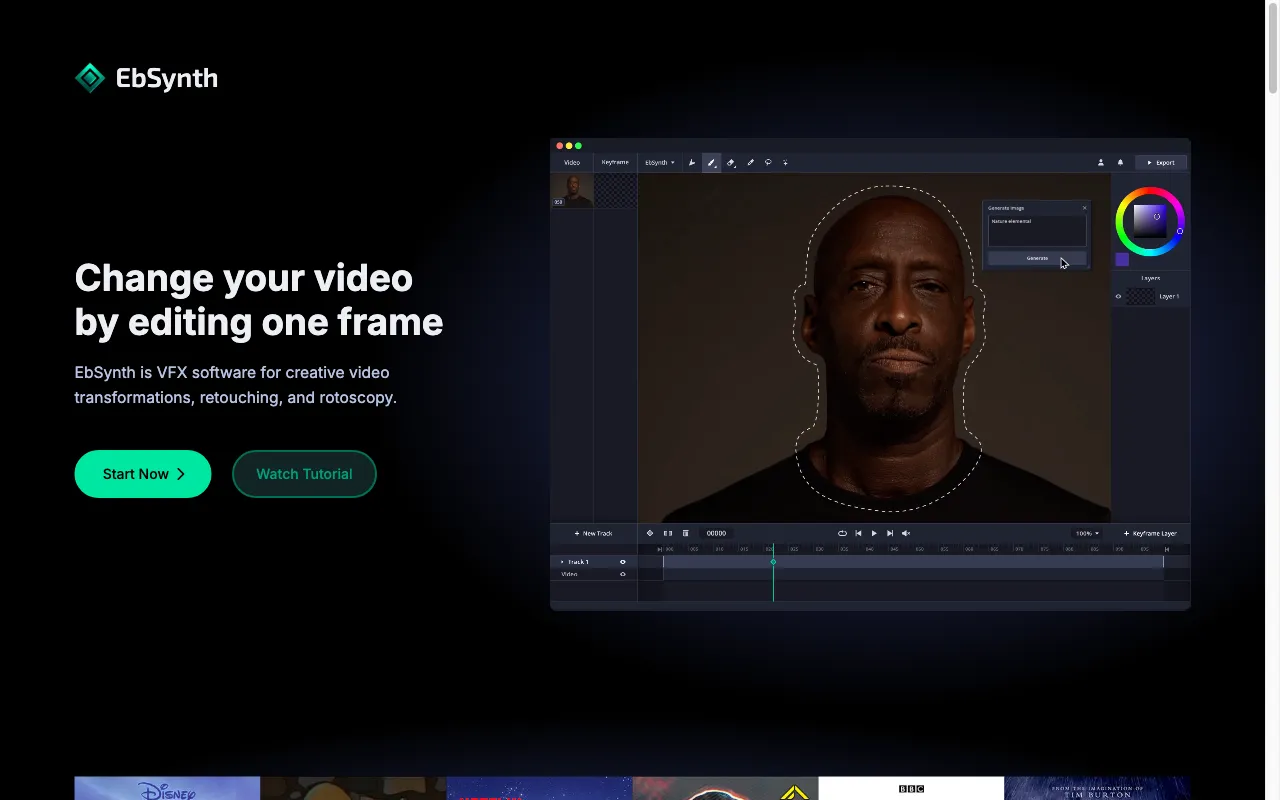Select the sparkle generate tool icon
The image size is (1280, 800).
pos(785,162)
